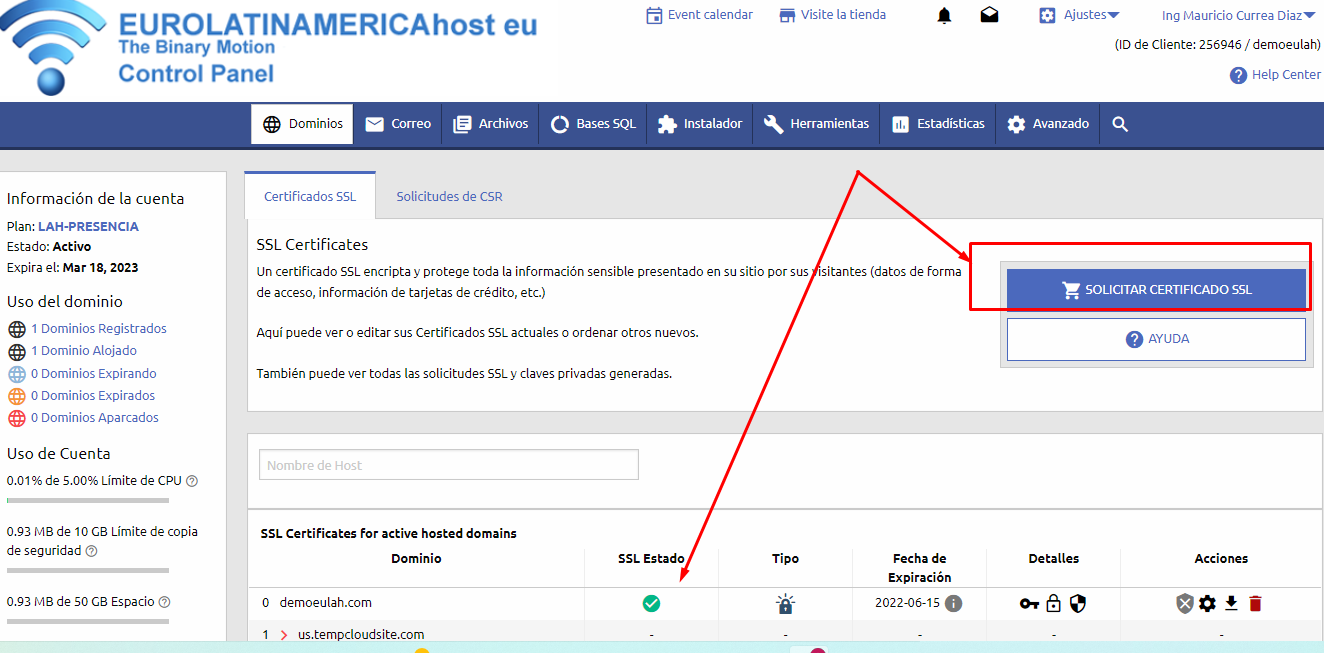Screen dimensions: 1324x653
Task: Open the Avanzado menu
Action: 1048,124
